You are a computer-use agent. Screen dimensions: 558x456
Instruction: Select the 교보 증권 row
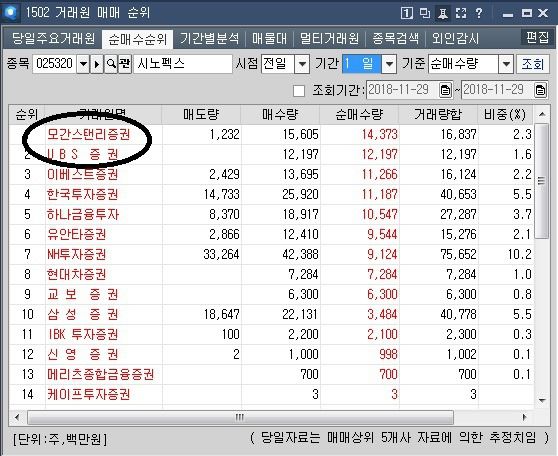click(271, 294)
